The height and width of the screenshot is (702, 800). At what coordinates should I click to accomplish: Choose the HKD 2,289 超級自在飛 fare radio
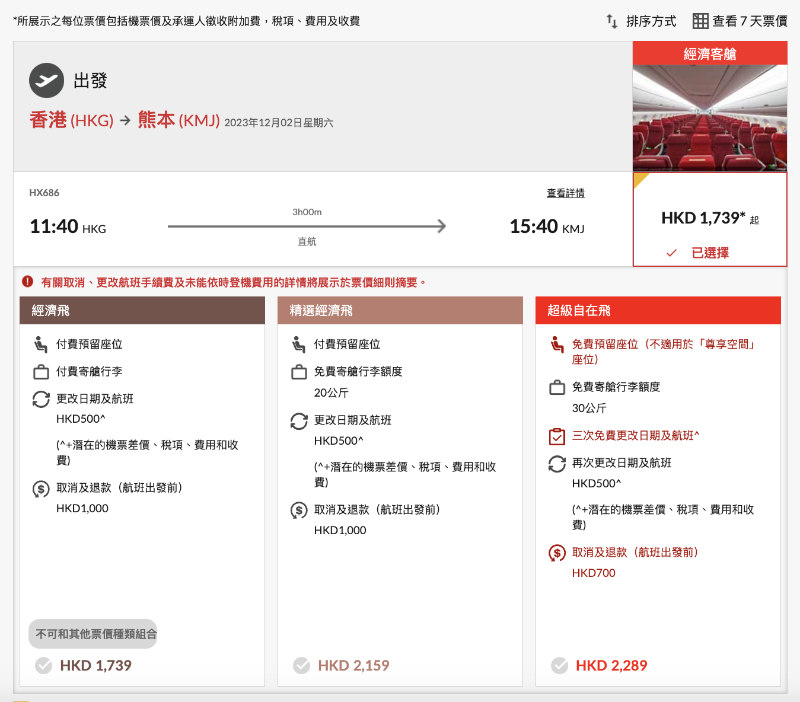coord(559,665)
